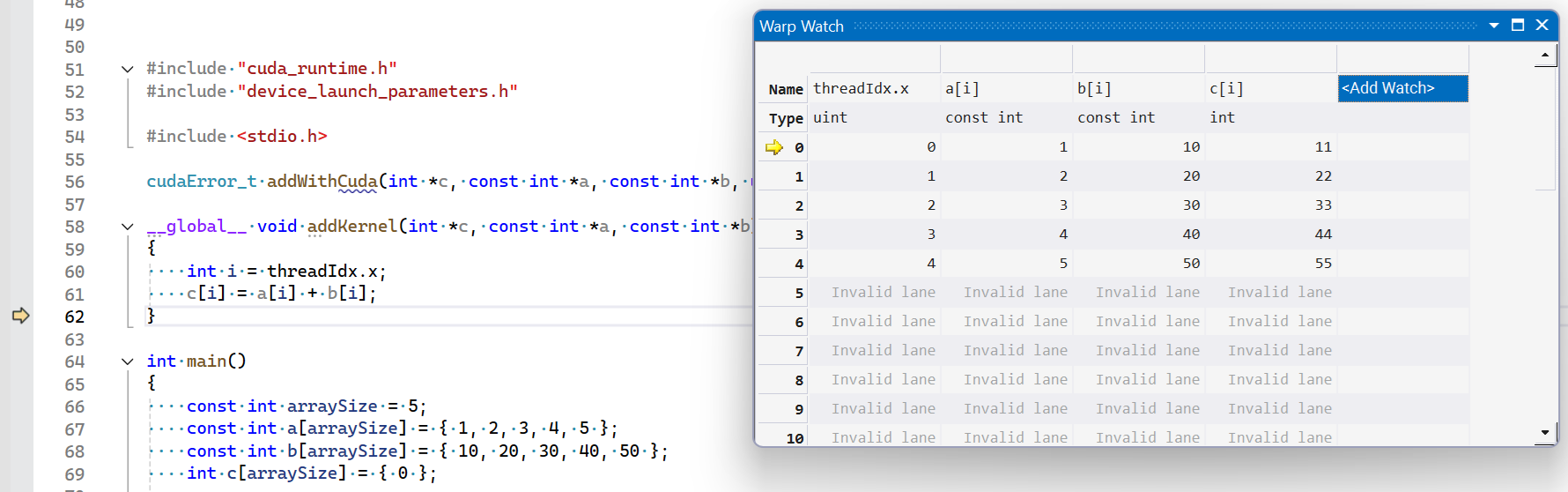The image size is (1568, 492).
Task: Select lane 2 row header in Warp Watch
Action: 783,205
